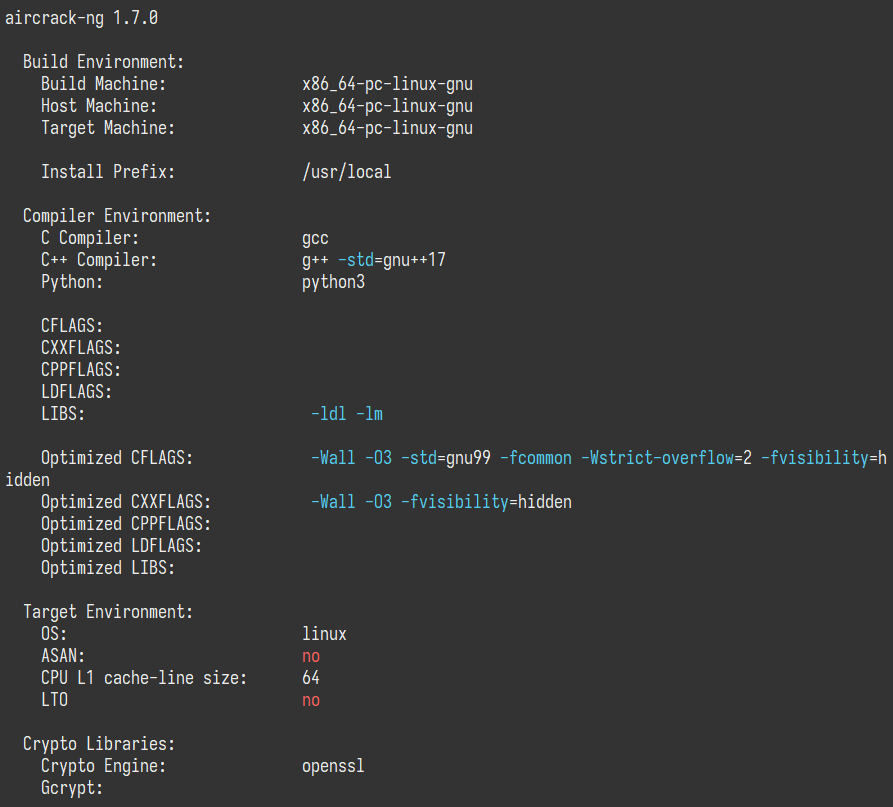Click the CPU L1 cache-line size 64
Image resolution: width=893 pixels, height=807 pixels.
[311, 678]
